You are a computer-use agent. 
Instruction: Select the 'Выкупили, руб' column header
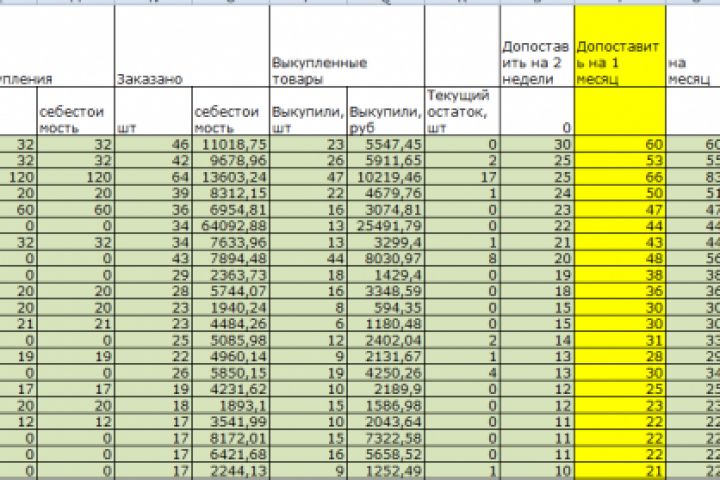point(386,111)
